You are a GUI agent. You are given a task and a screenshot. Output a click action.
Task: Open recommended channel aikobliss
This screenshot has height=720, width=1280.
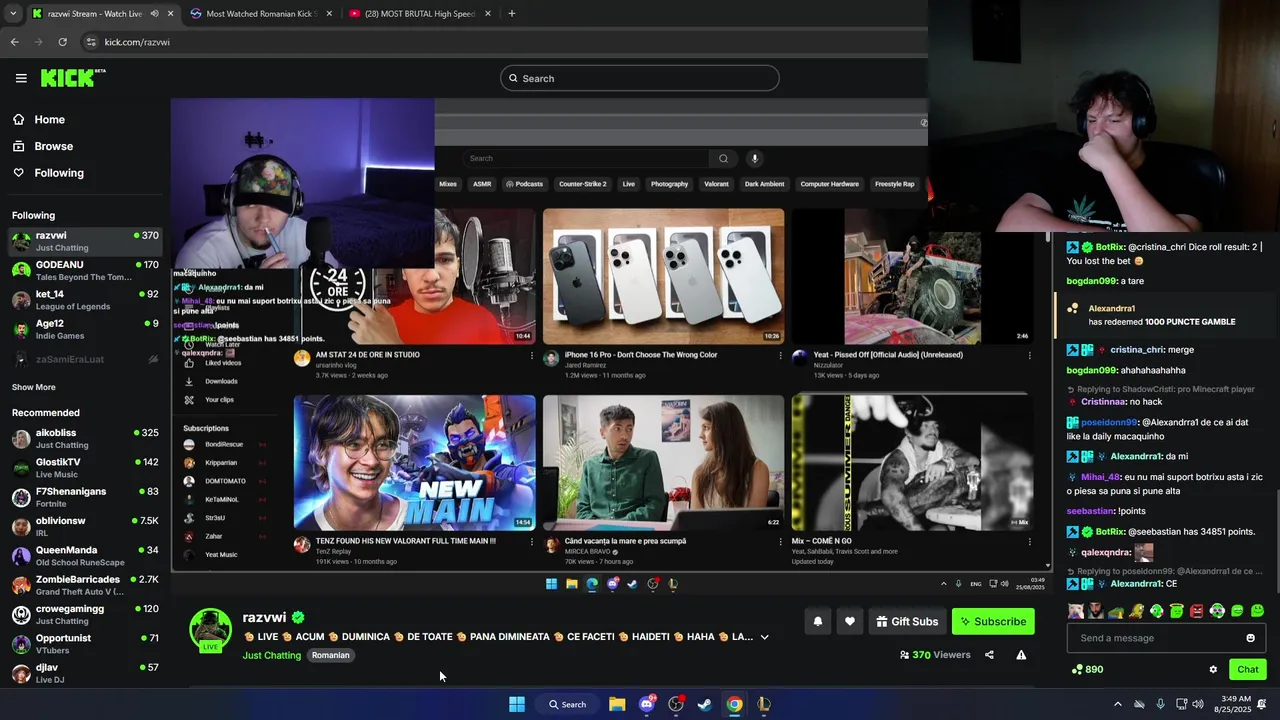[x=85, y=438]
